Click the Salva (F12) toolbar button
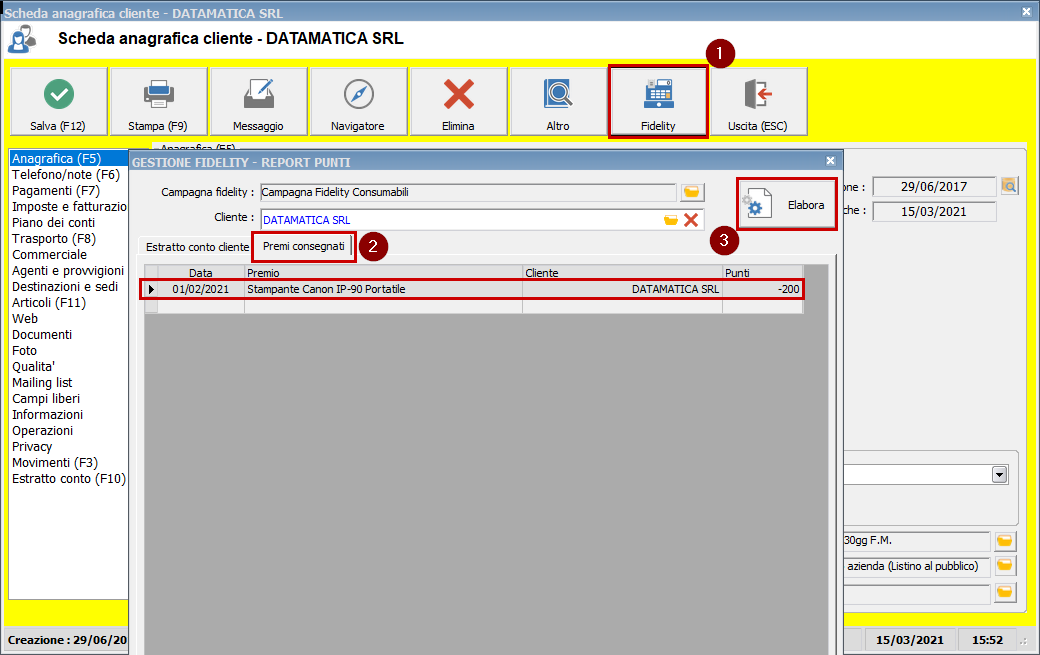 (x=58, y=101)
